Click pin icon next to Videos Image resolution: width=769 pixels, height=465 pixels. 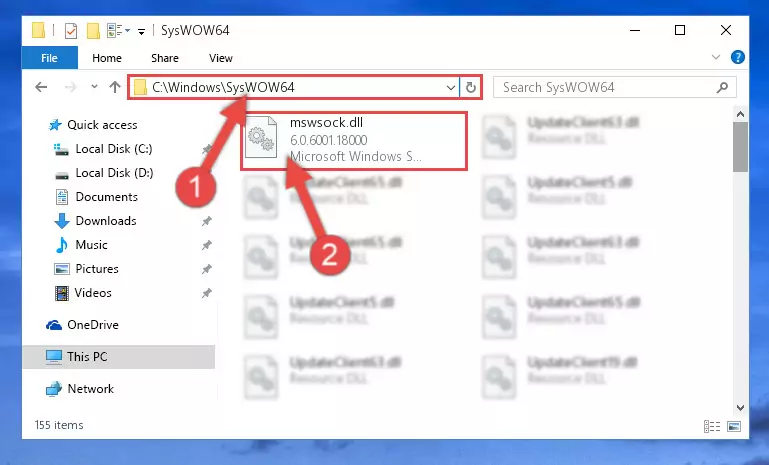click(x=206, y=293)
